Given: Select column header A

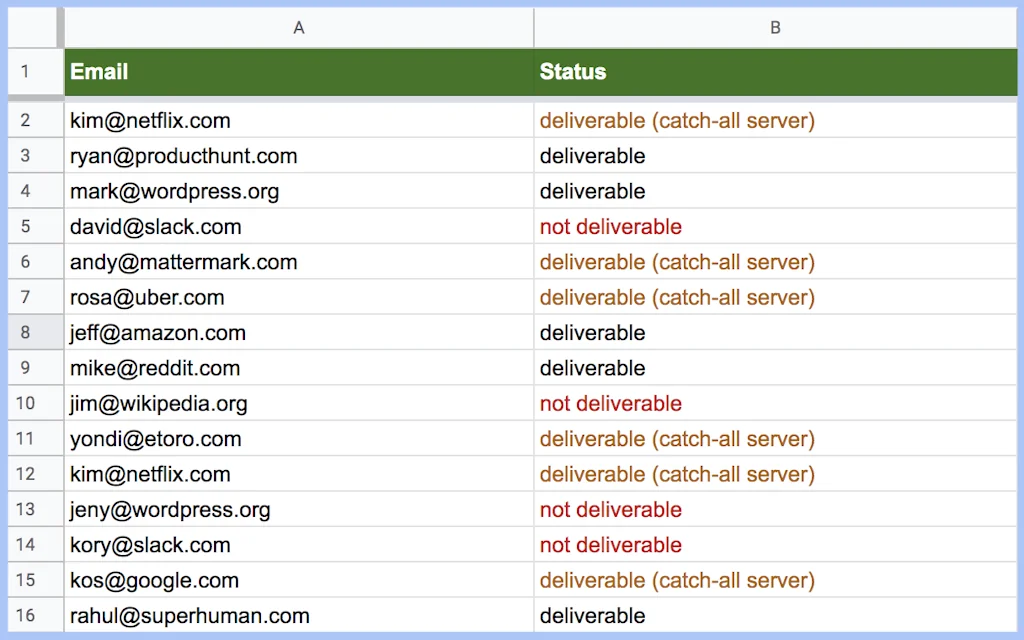Looking at the screenshot, I should pyautogui.click(x=298, y=27).
